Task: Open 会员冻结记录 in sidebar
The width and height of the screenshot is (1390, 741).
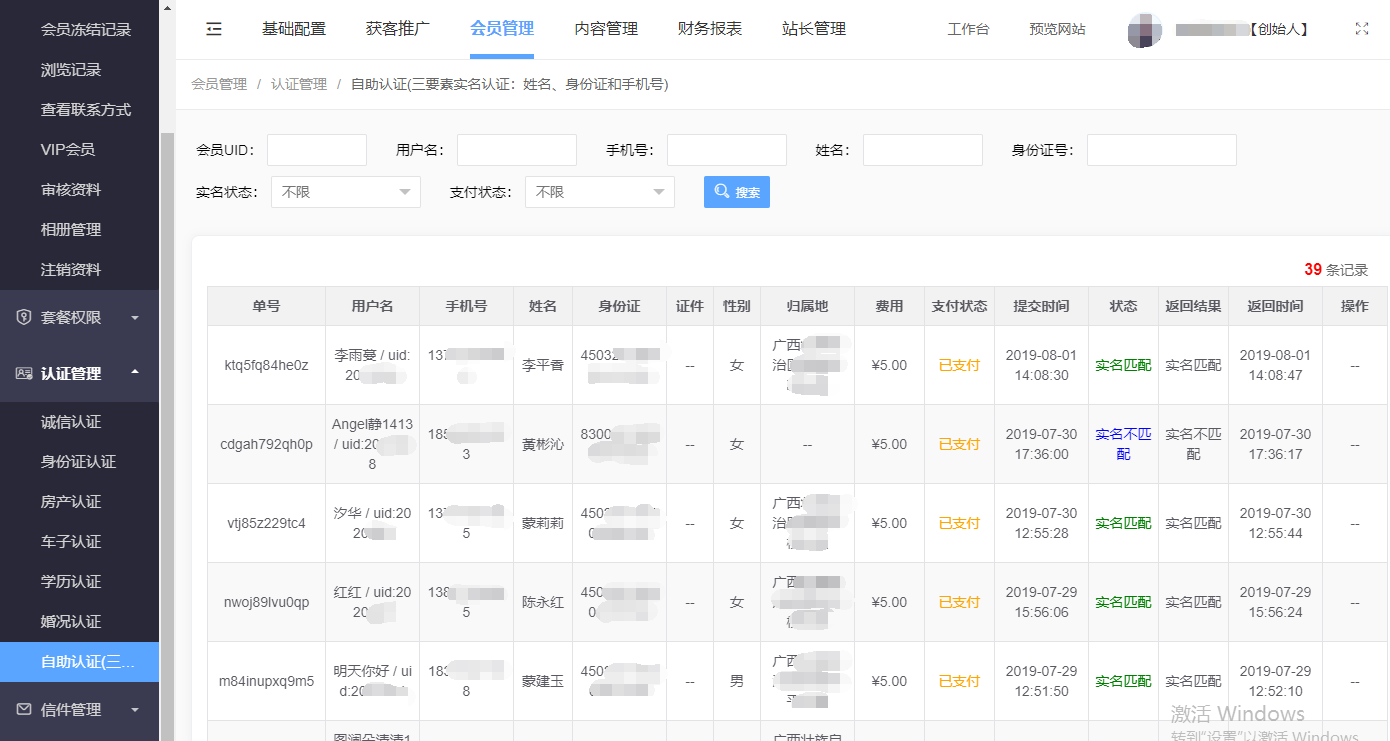Action: [x=86, y=30]
